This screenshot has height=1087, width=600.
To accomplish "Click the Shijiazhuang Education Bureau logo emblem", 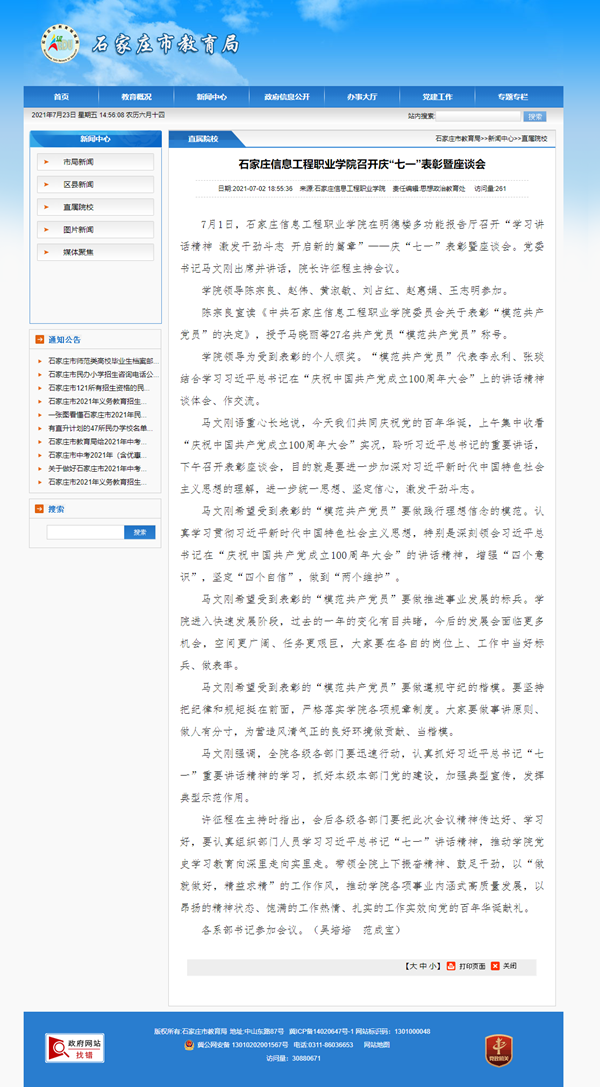I will [59, 44].
